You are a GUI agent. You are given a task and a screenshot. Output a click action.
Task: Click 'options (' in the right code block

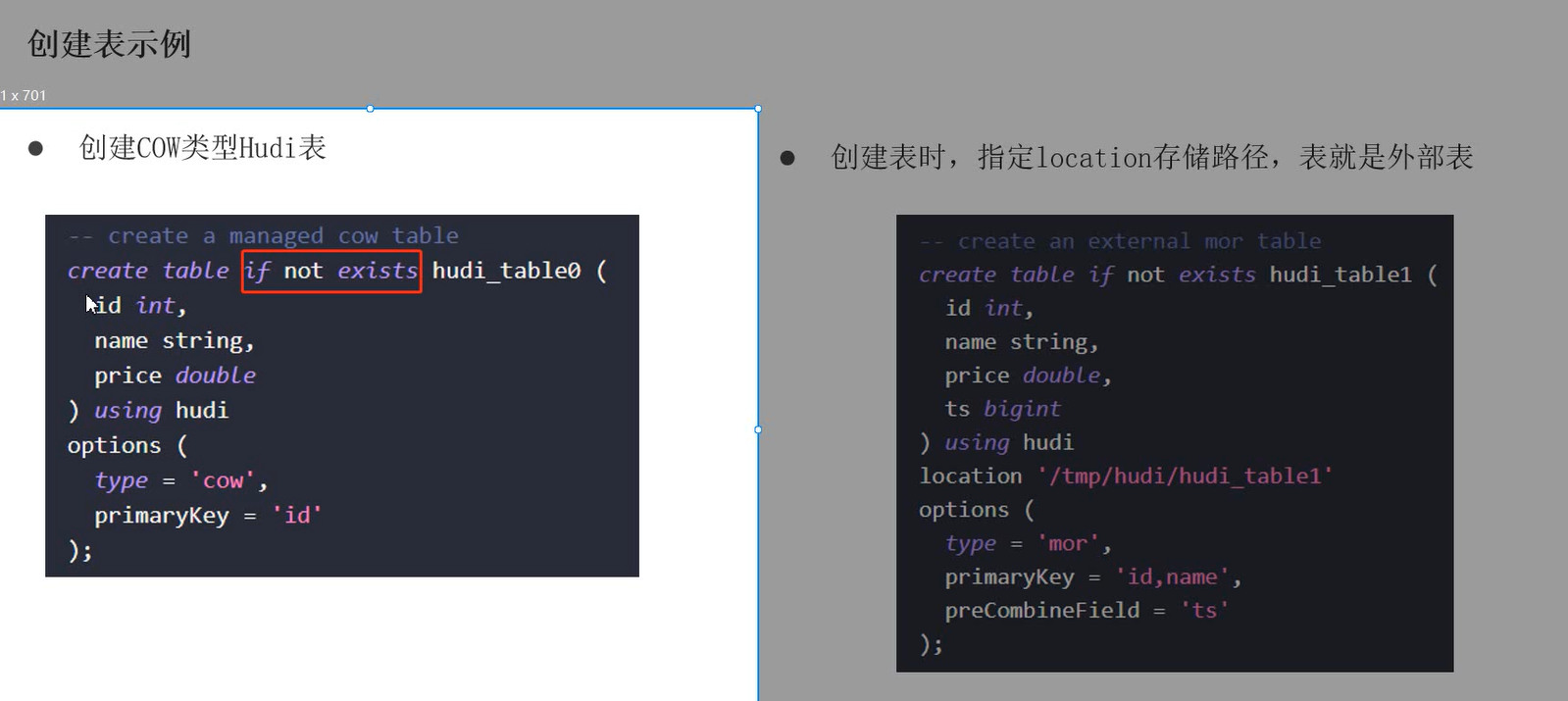[x=977, y=510]
